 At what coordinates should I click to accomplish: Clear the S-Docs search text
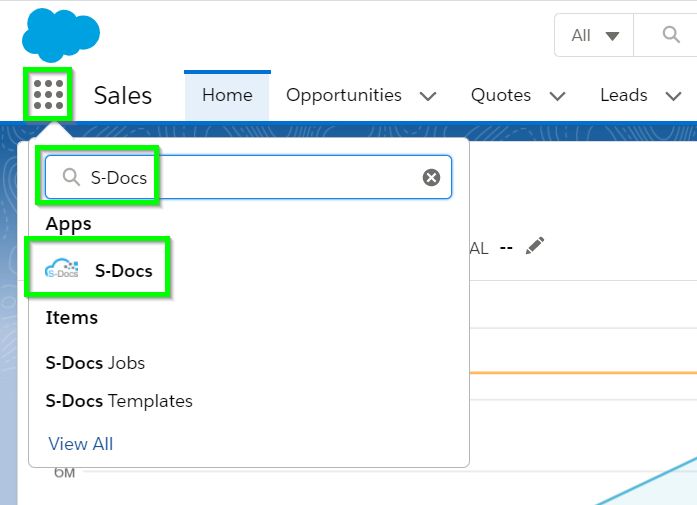[431, 177]
